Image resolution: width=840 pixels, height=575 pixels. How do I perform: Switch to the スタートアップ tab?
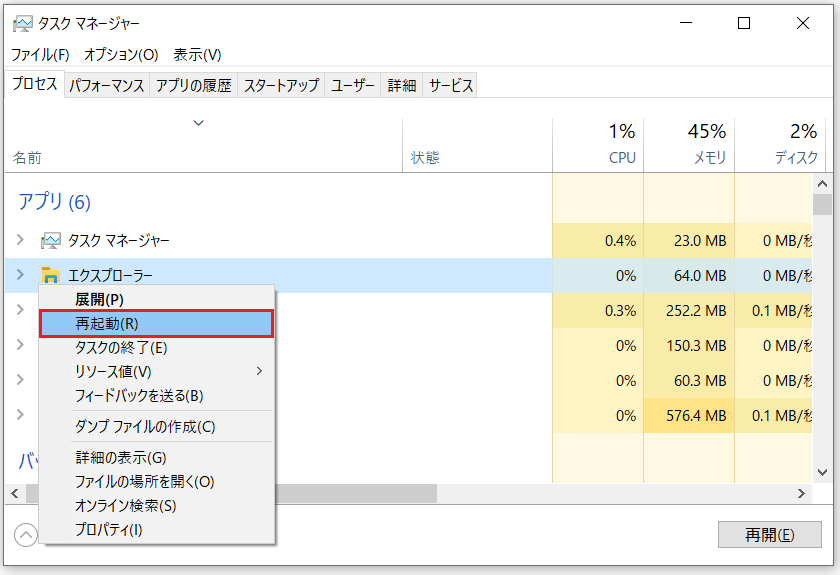pyautogui.click(x=281, y=86)
